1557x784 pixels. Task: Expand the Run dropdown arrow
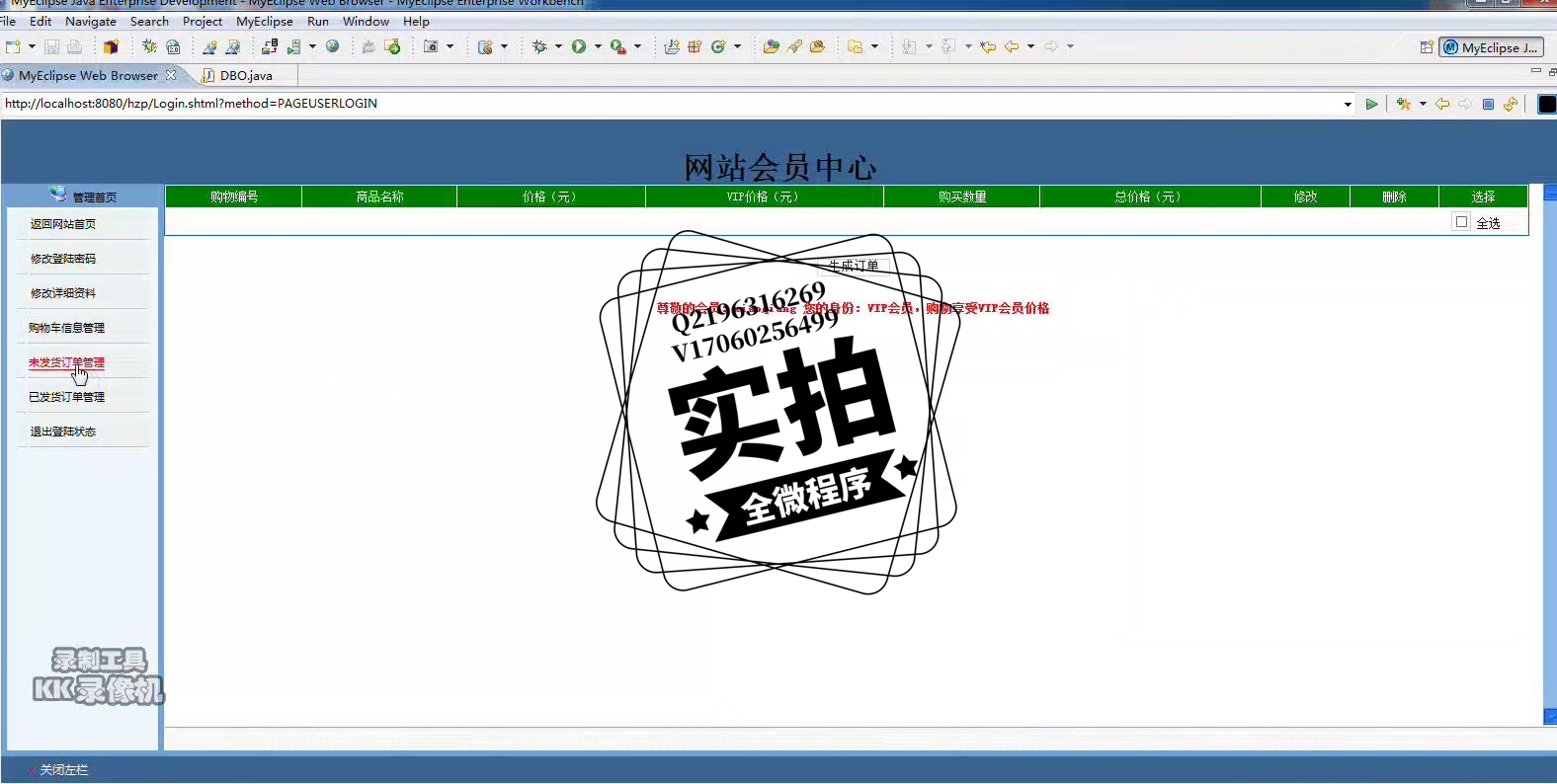coord(598,46)
